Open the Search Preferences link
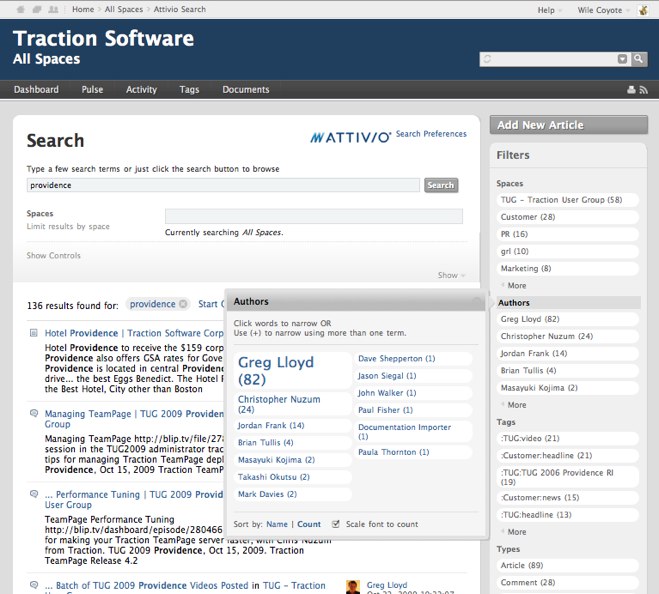659x594 pixels. coord(431,134)
